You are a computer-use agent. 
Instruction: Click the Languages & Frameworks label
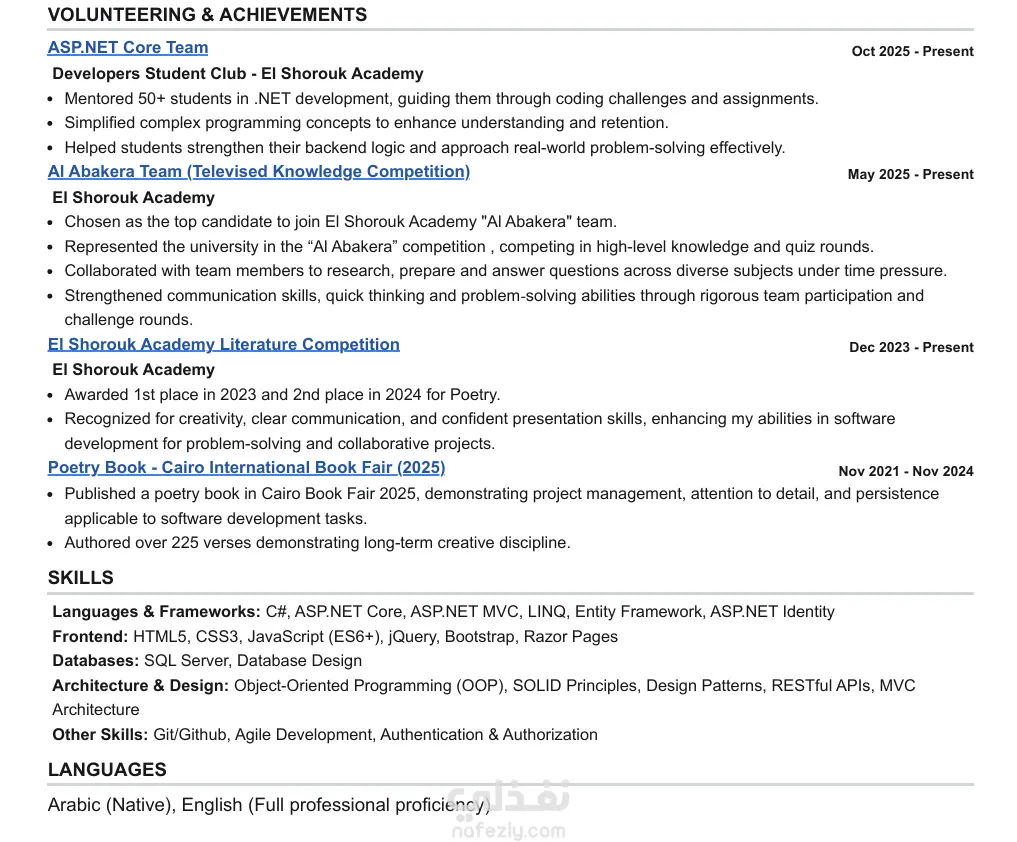(156, 612)
